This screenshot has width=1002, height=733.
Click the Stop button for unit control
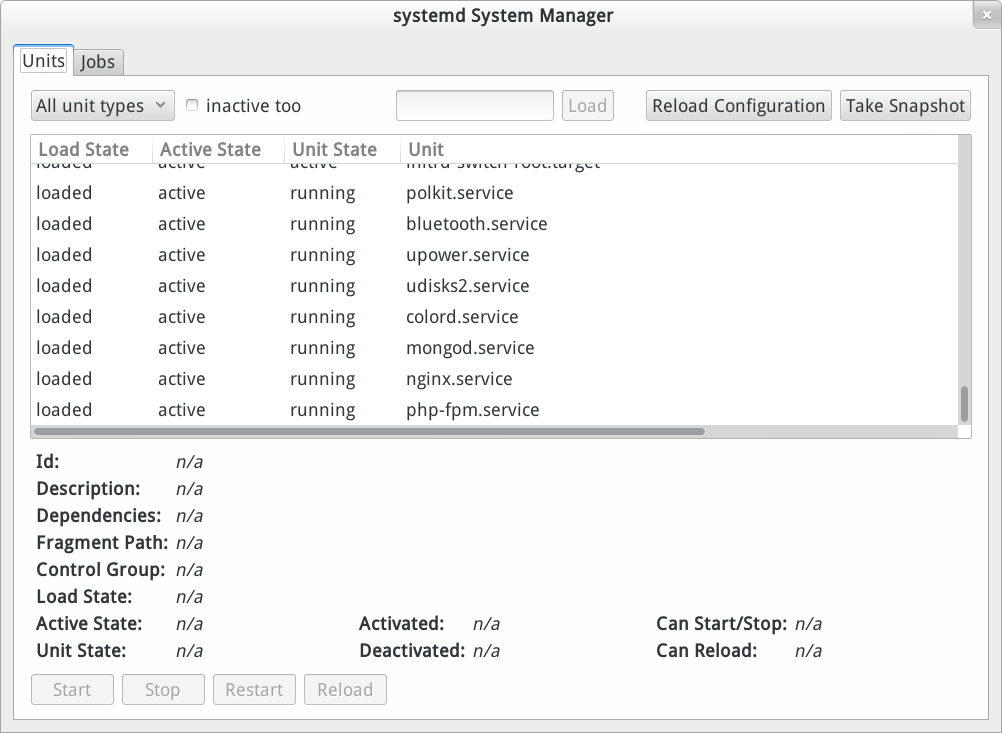(x=163, y=689)
